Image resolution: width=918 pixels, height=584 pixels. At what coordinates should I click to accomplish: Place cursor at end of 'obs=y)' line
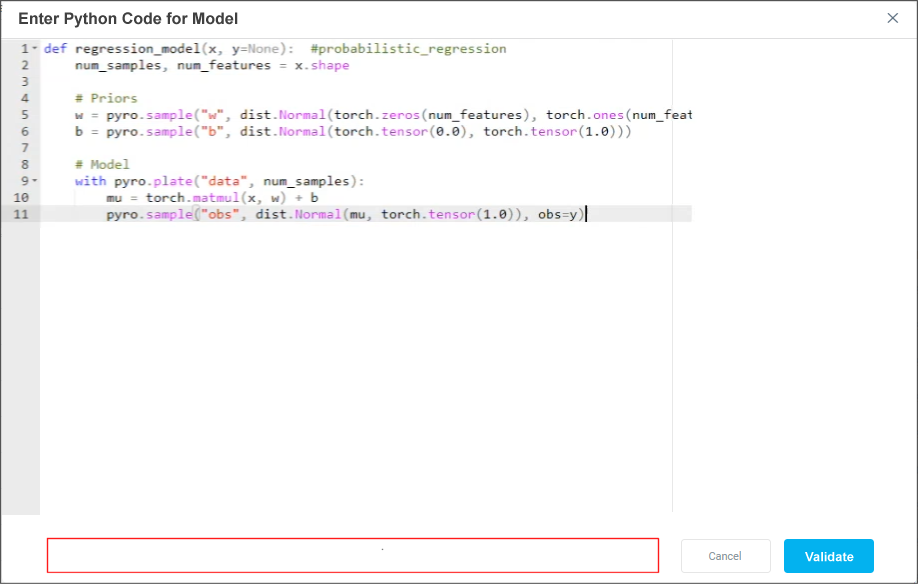[585, 214]
